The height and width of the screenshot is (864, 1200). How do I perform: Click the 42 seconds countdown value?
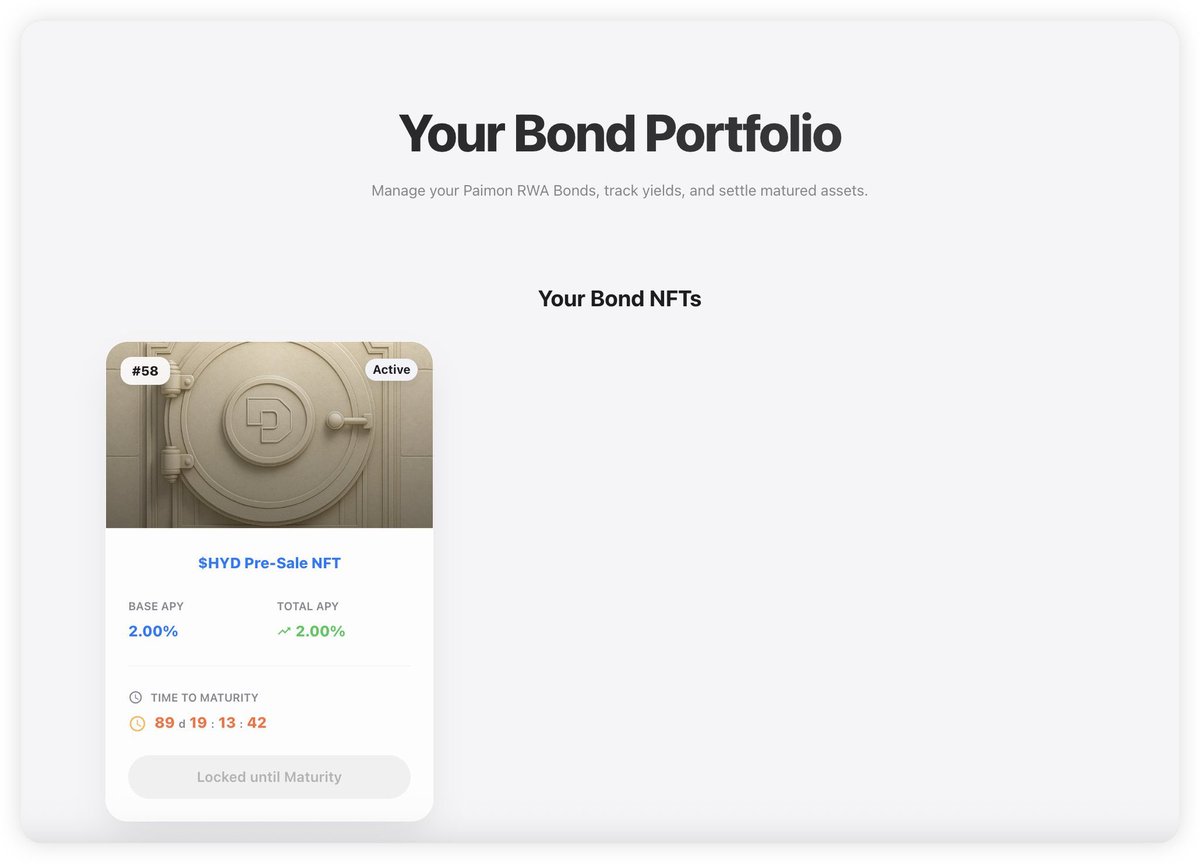257,723
